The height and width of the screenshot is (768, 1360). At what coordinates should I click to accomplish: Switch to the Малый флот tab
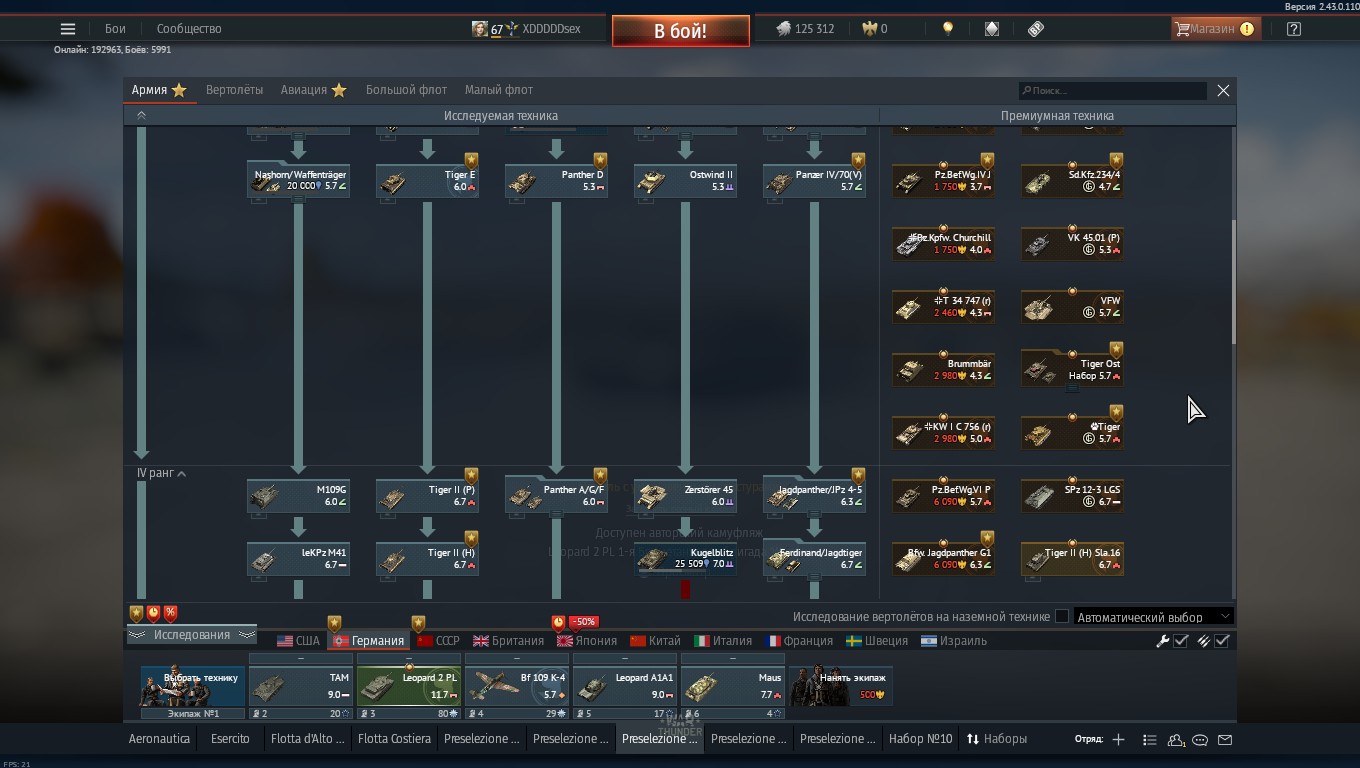coord(499,90)
